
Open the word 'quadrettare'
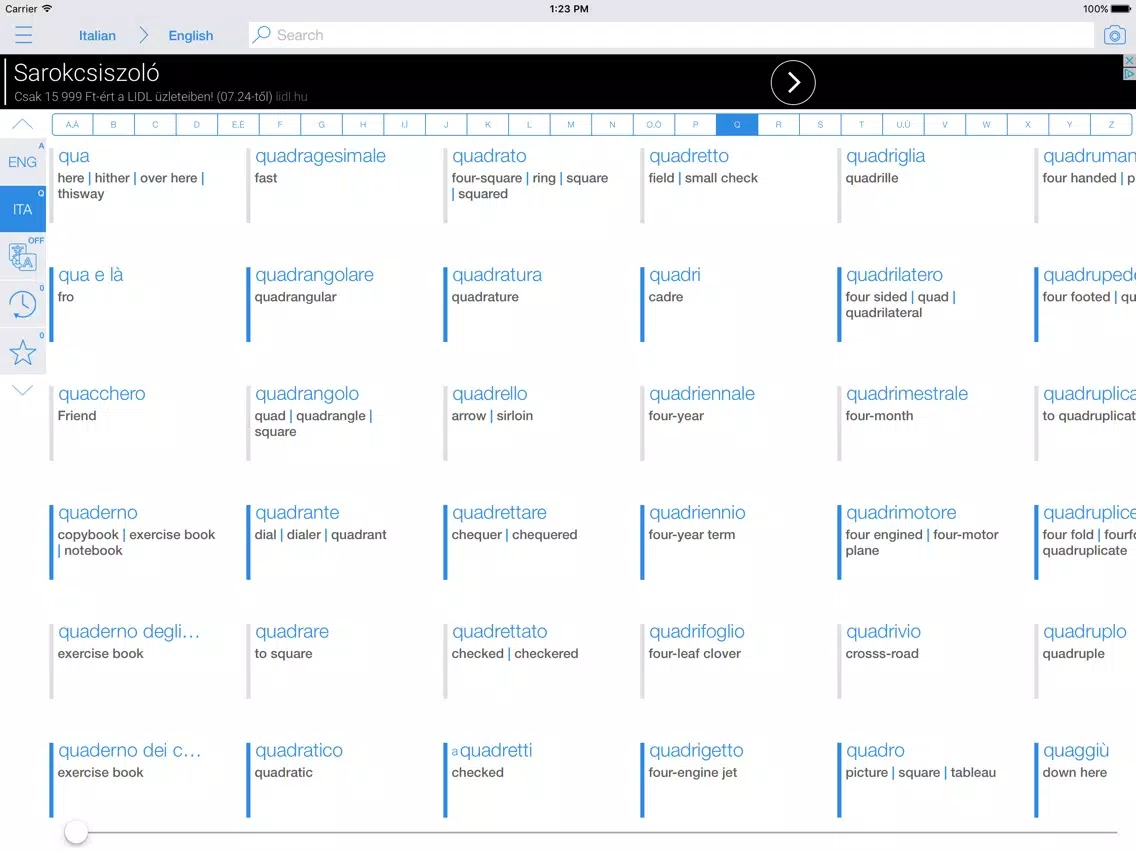coord(499,512)
